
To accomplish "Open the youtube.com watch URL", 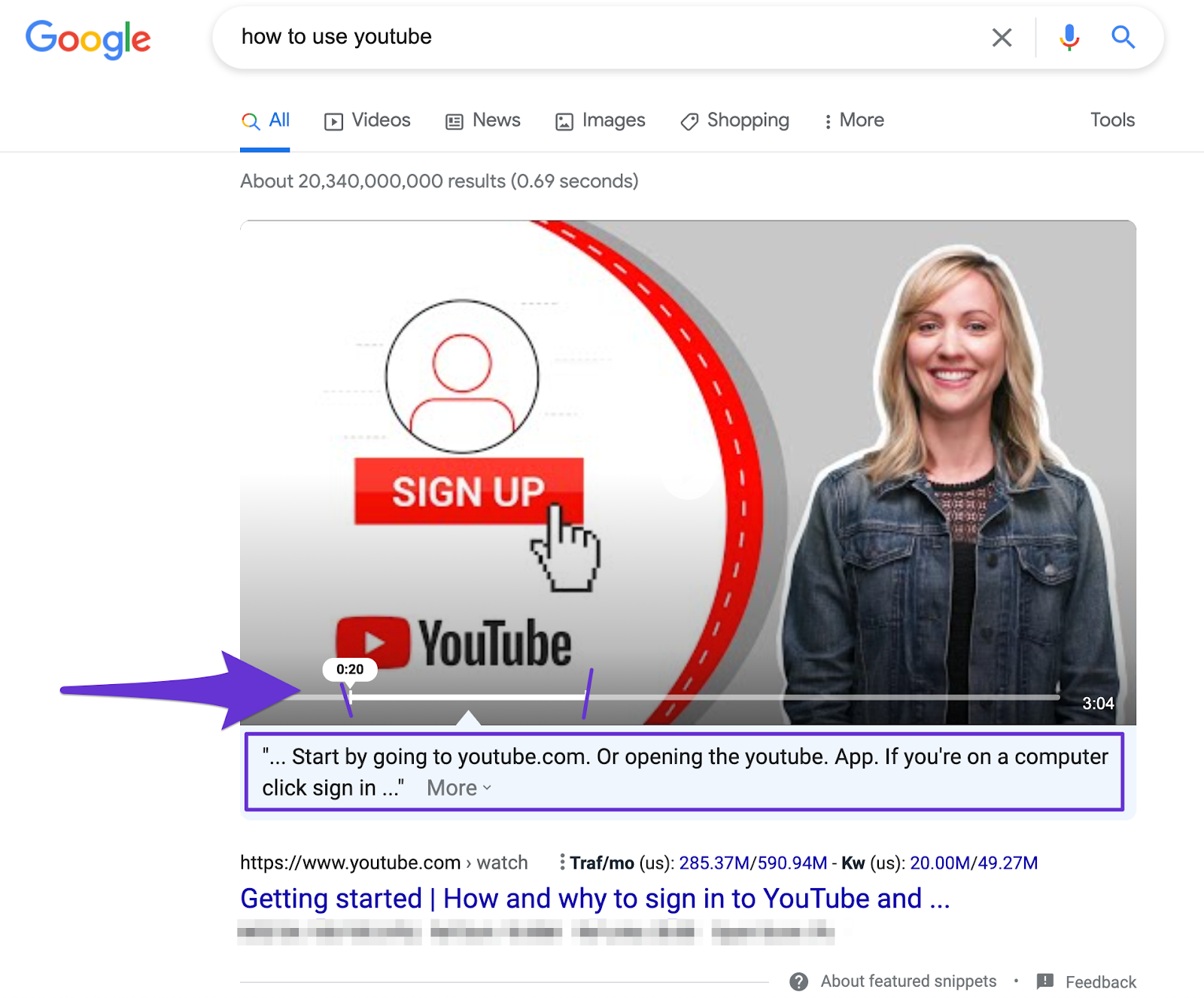I will click(x=384, y=863).
